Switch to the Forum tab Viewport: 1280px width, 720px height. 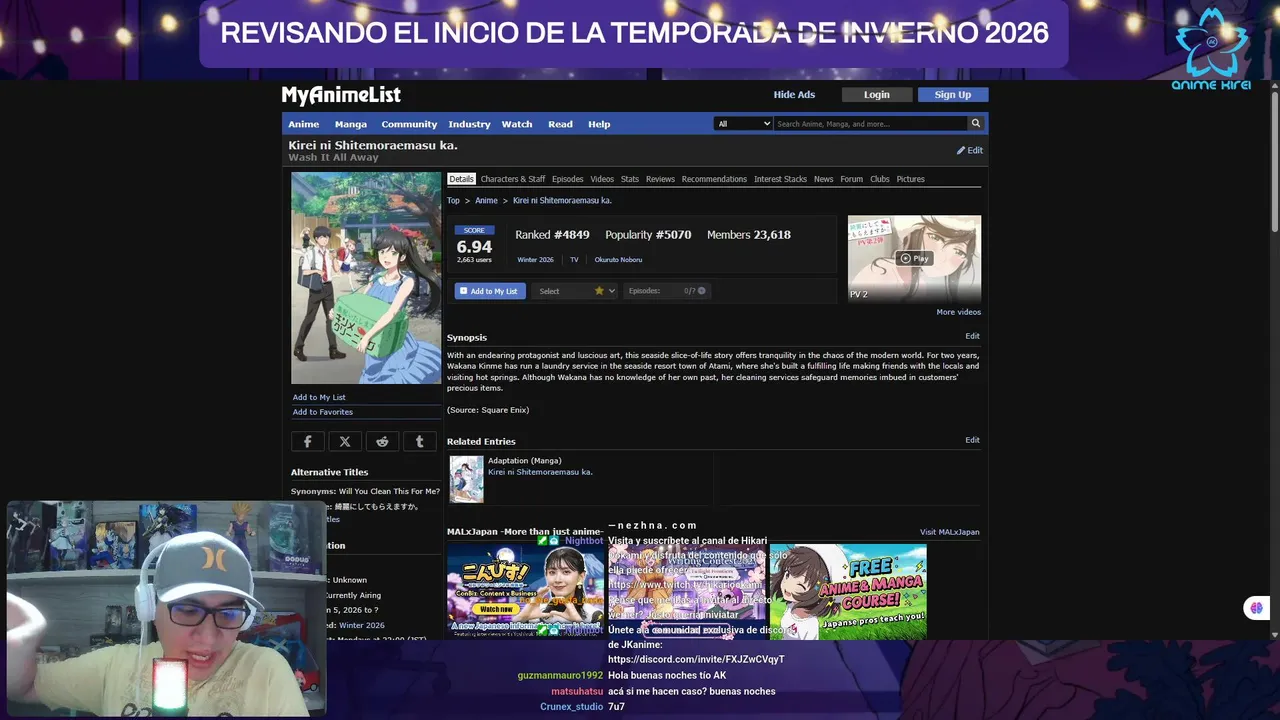851,179
